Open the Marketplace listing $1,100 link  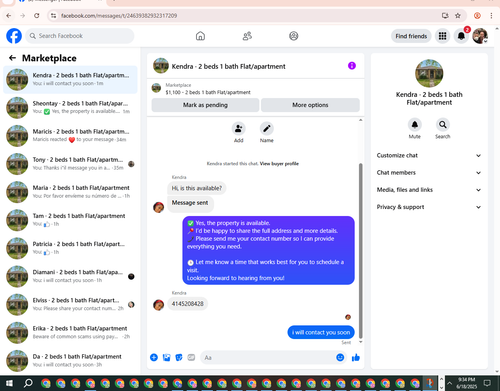(x=208, y=92)
